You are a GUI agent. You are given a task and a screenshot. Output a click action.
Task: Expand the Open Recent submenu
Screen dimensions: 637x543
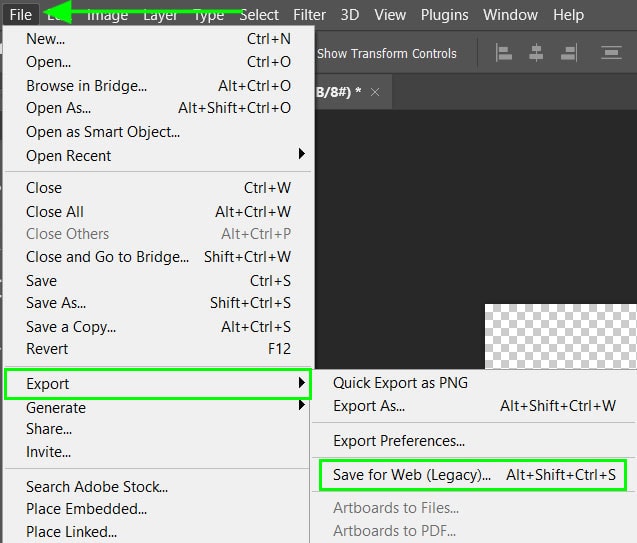[x=158, y=156]
